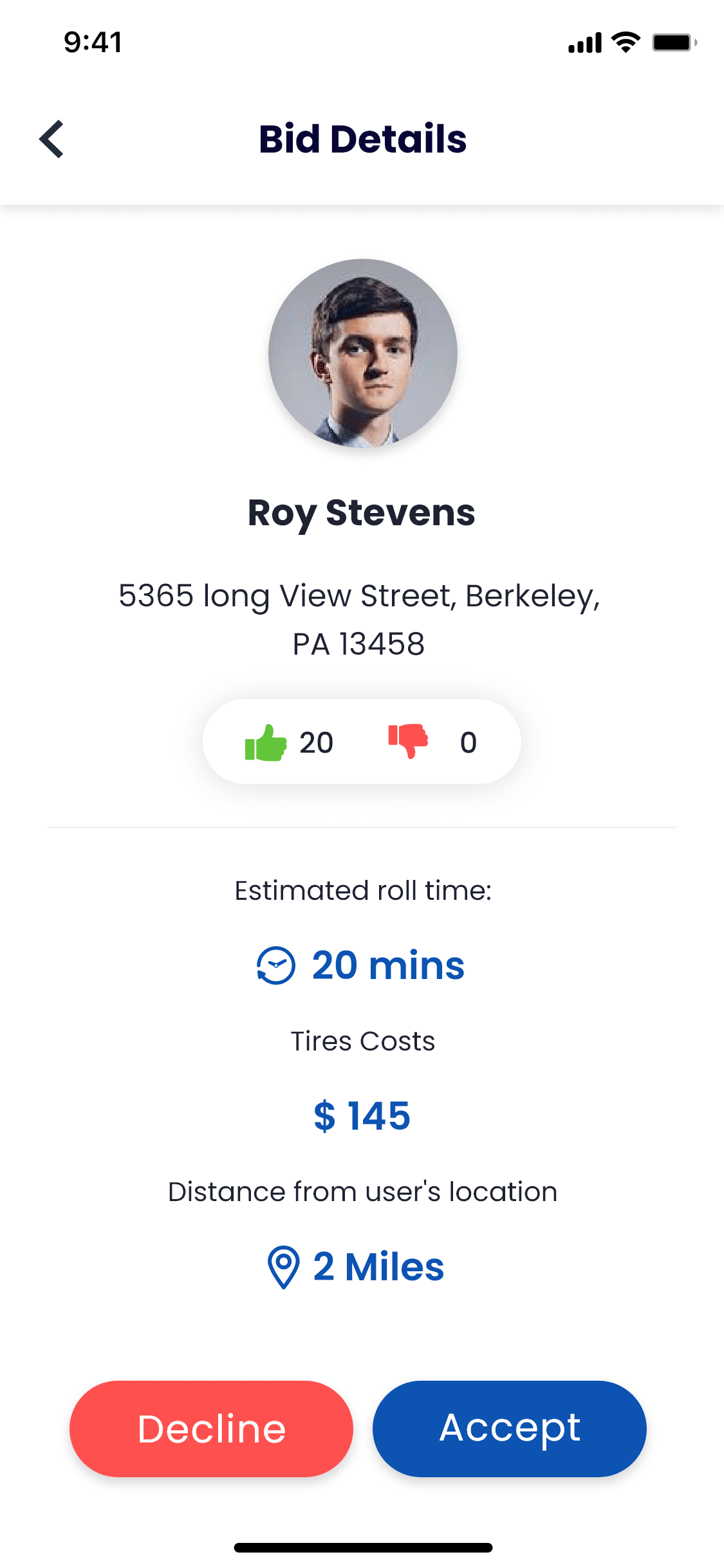Go back using the left chevron arrow
Image resolution: width=724 pixels, height=1568 pixels.
pos(51,139)
